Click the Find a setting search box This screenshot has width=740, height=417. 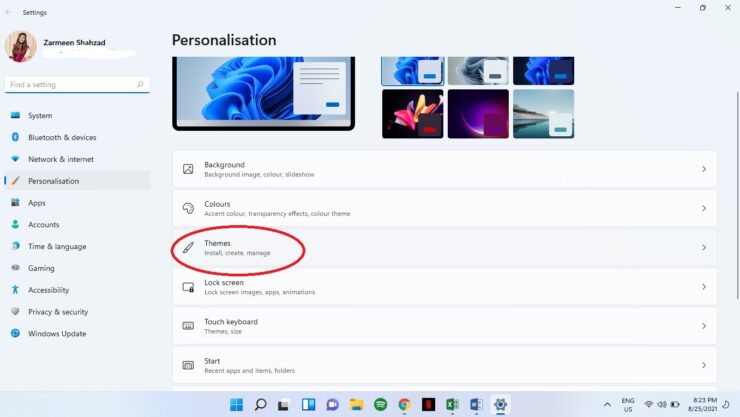tap(70, 85)
